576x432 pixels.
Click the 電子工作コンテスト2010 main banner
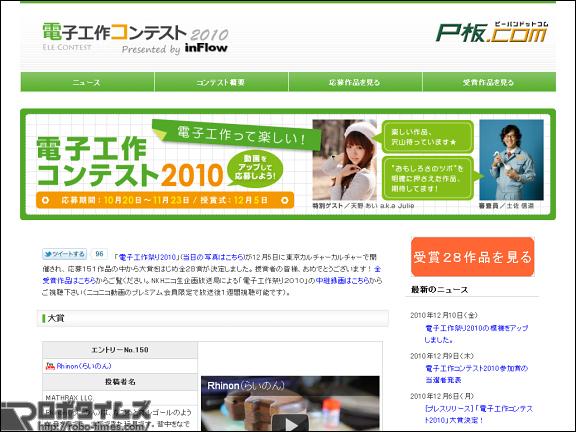[288, 164]
